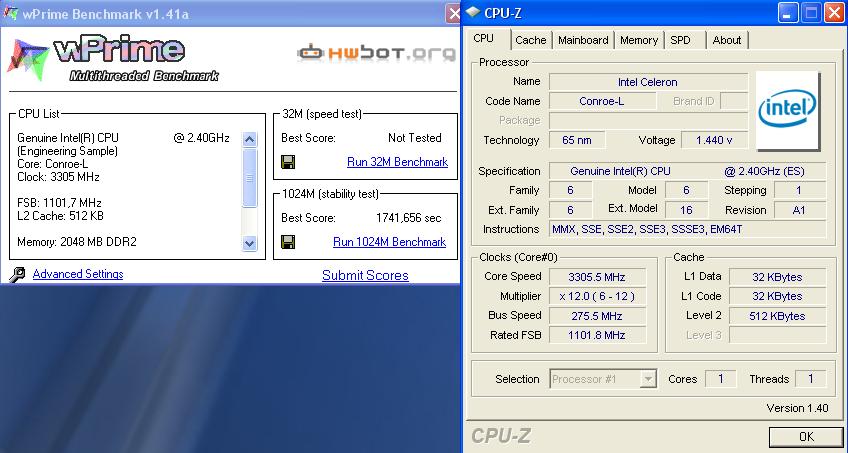Click the CPU List scroll down arrow

pyautogui.click(x=249, y=243)
